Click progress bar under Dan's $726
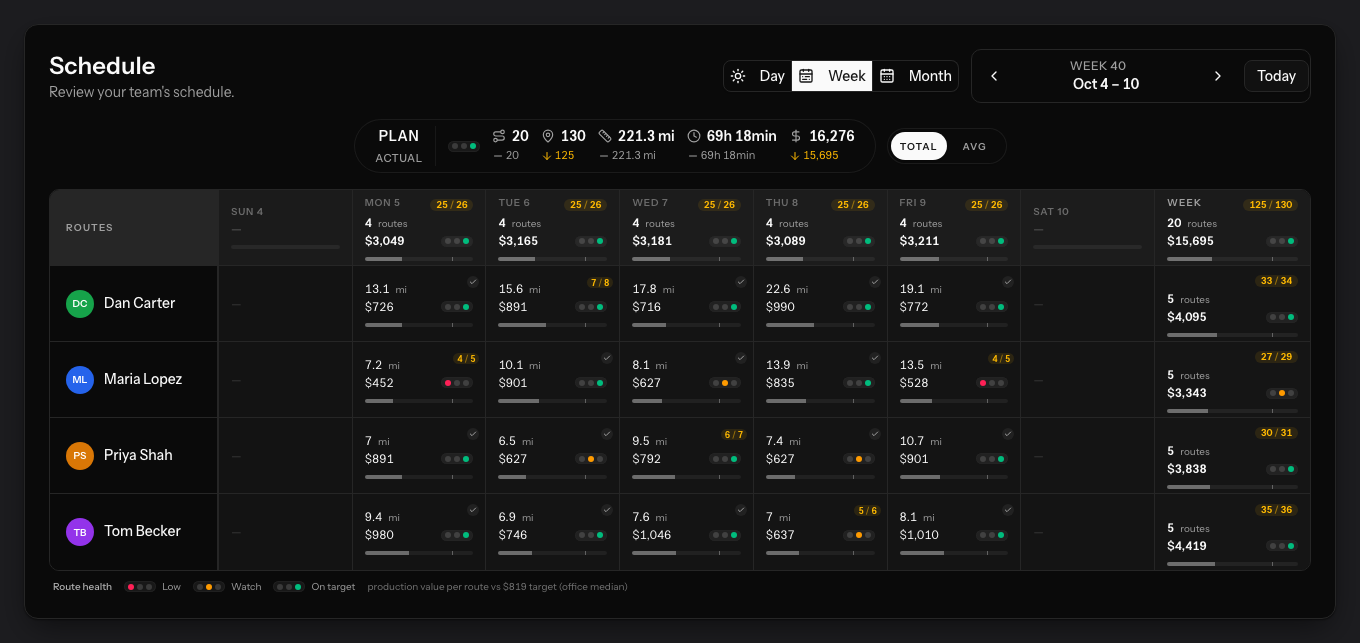1360x643 pixels. tap(419, 325)
